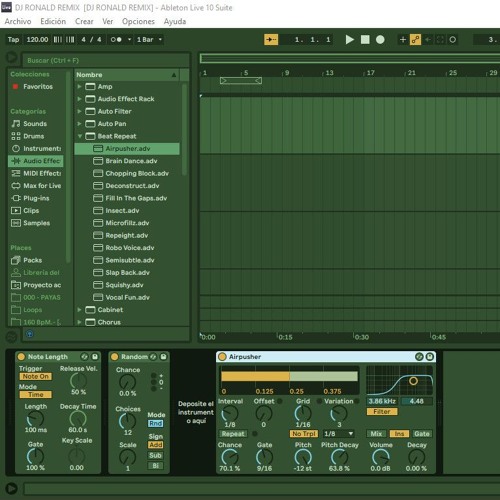500x500 pixels.
Task: Open the Crear menu
Action: point(84,21)
